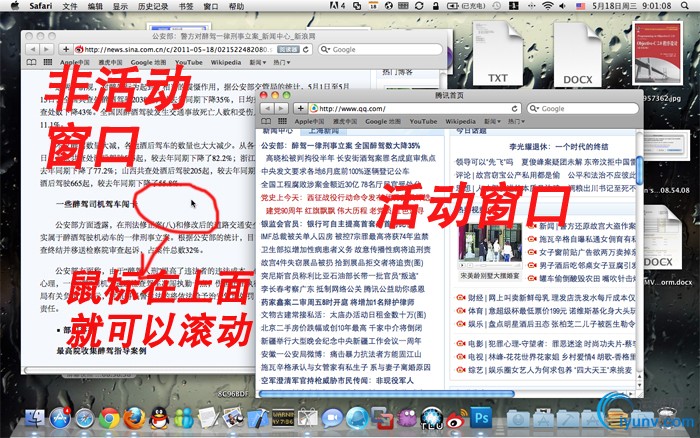Click Wikipedia bookmark in 腾讯首页 window
Viewport: 700px width, 438px height.
[460, 121]
